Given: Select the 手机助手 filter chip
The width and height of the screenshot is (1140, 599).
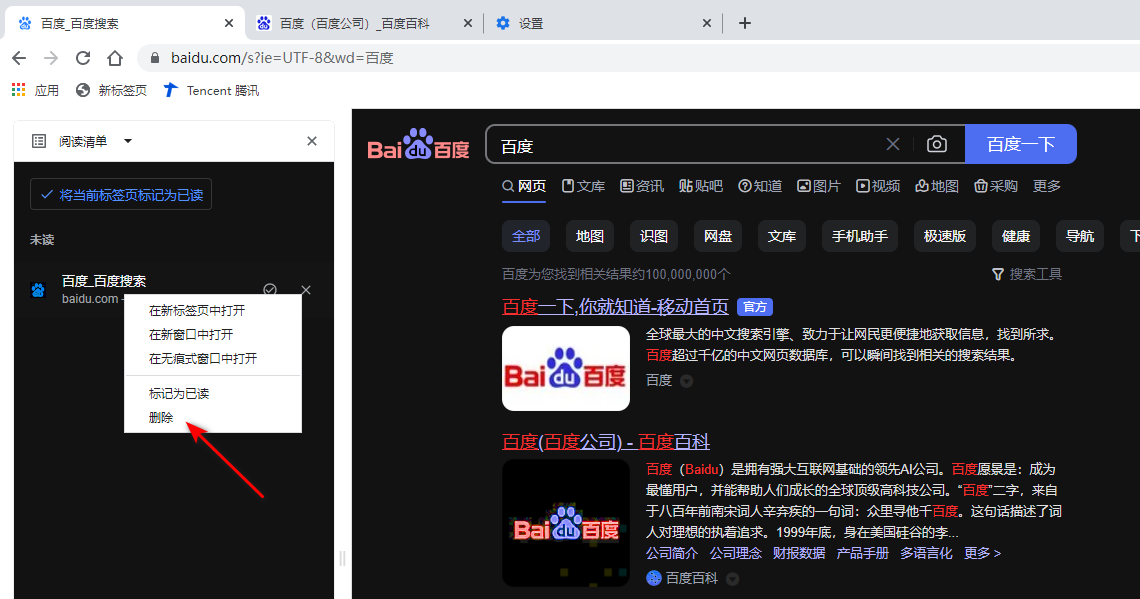Looking at the screenshot, I should [x=860, y=236].
